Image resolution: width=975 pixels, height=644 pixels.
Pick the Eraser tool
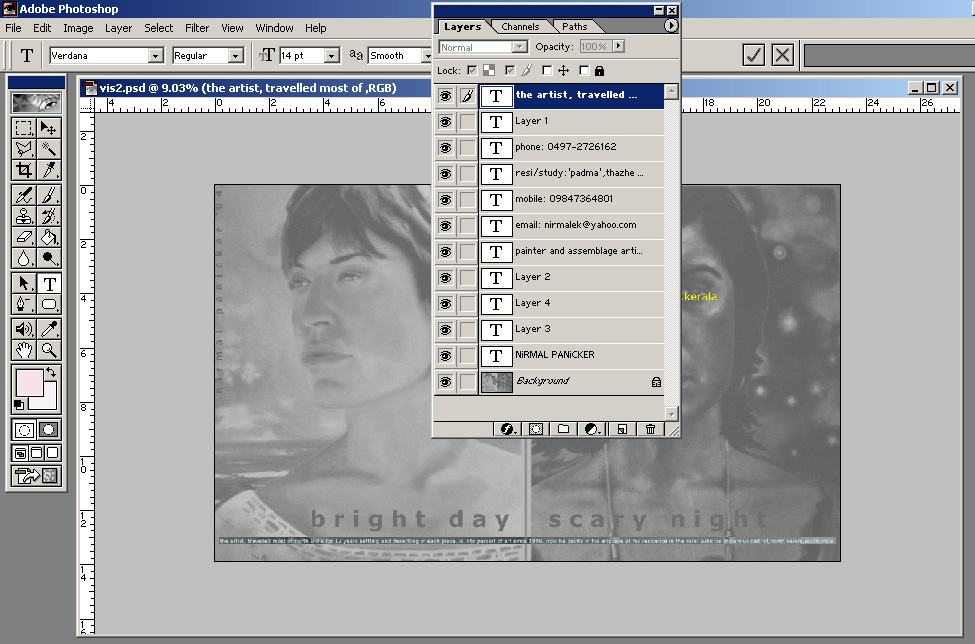(23, 237)
